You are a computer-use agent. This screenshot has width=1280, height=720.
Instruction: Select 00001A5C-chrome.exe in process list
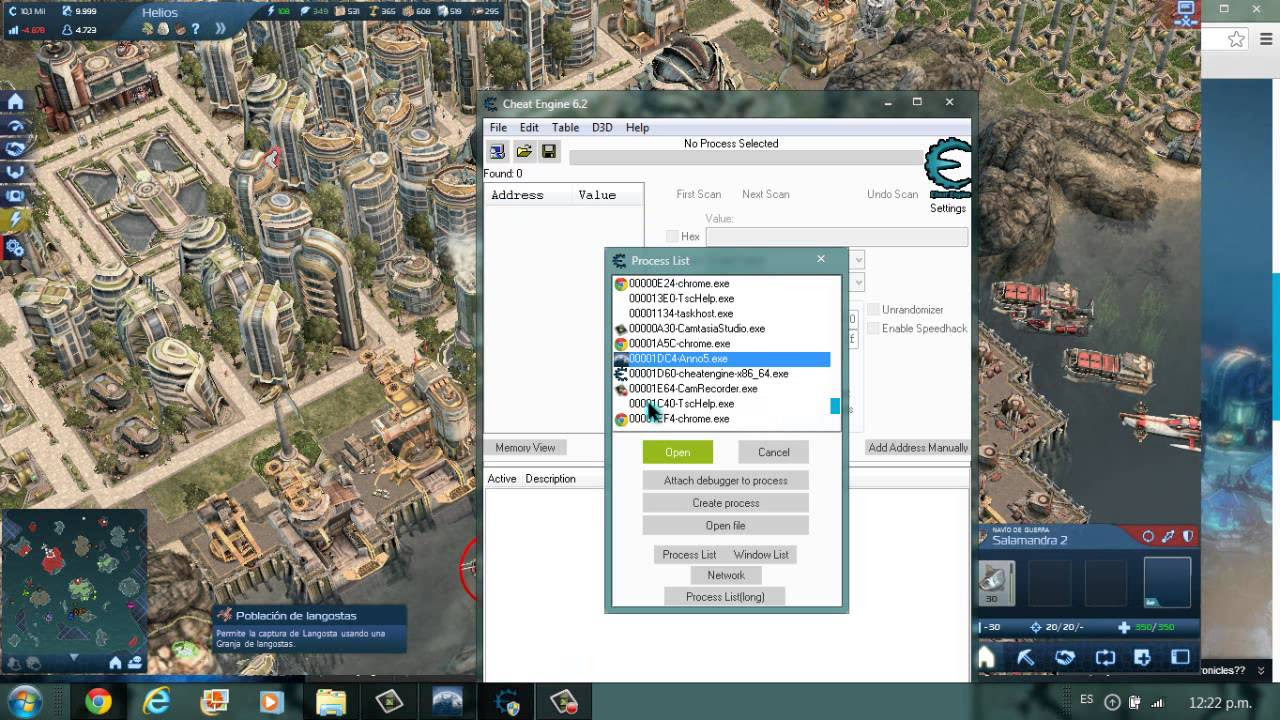[722, 344]
